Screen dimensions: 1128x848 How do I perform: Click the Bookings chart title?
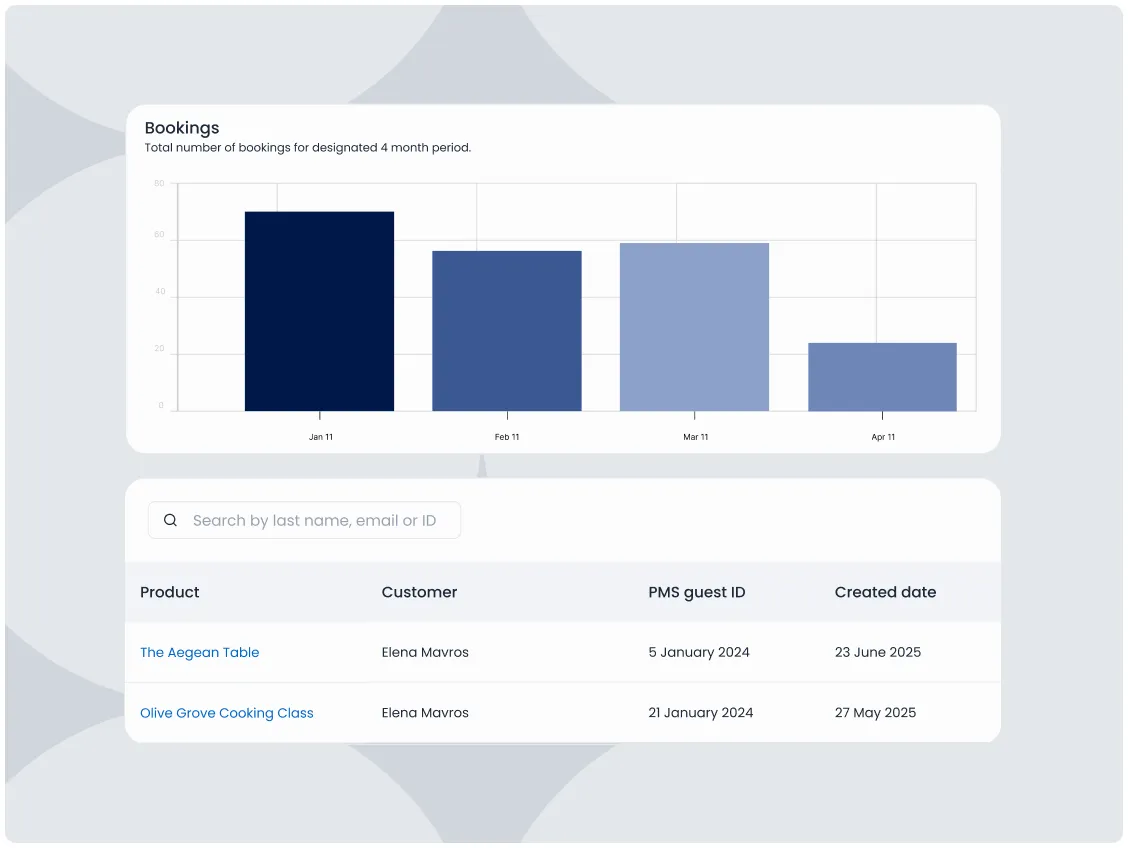182,128
